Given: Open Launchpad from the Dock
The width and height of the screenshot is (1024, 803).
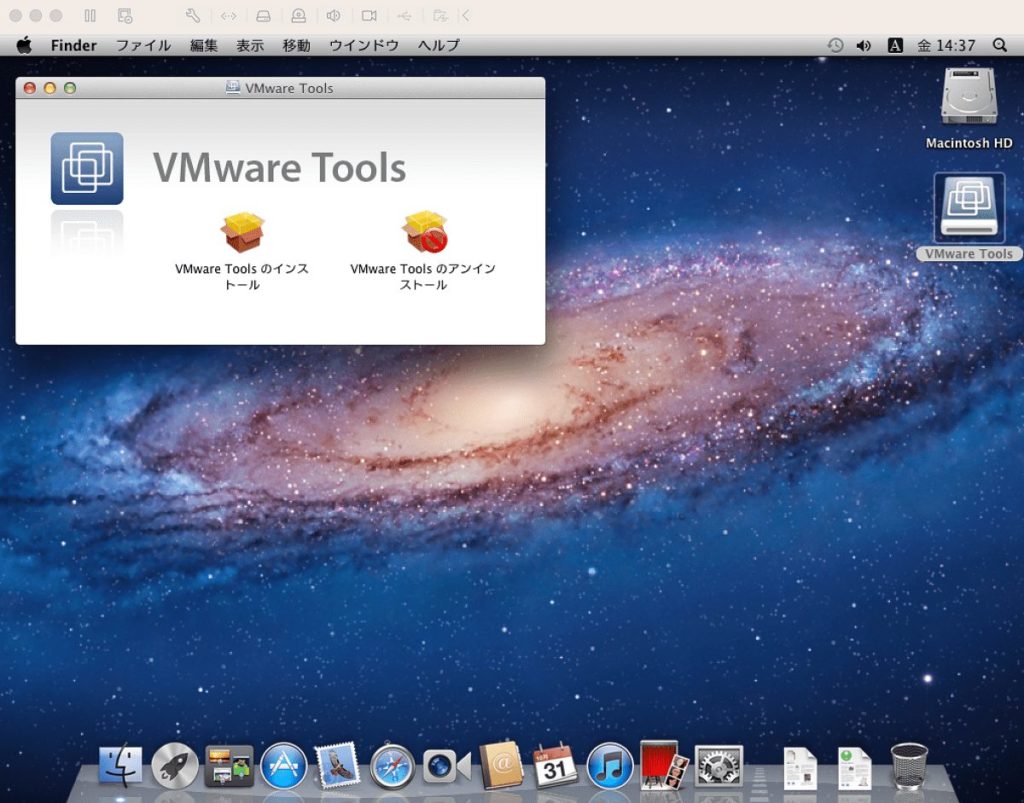Looking at the screenshot, I should [174, 764].
